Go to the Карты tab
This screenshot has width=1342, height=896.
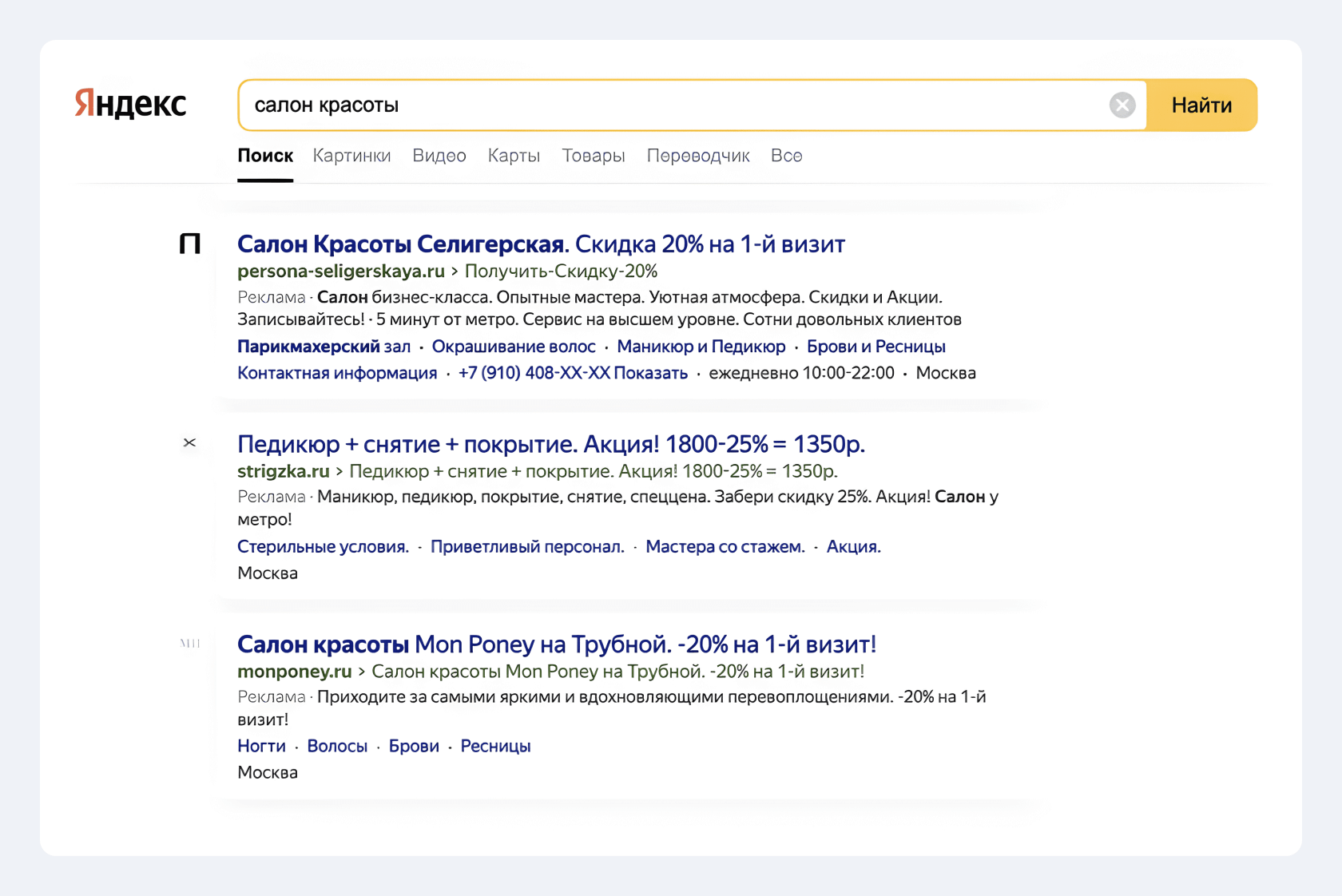coord(514,156)
